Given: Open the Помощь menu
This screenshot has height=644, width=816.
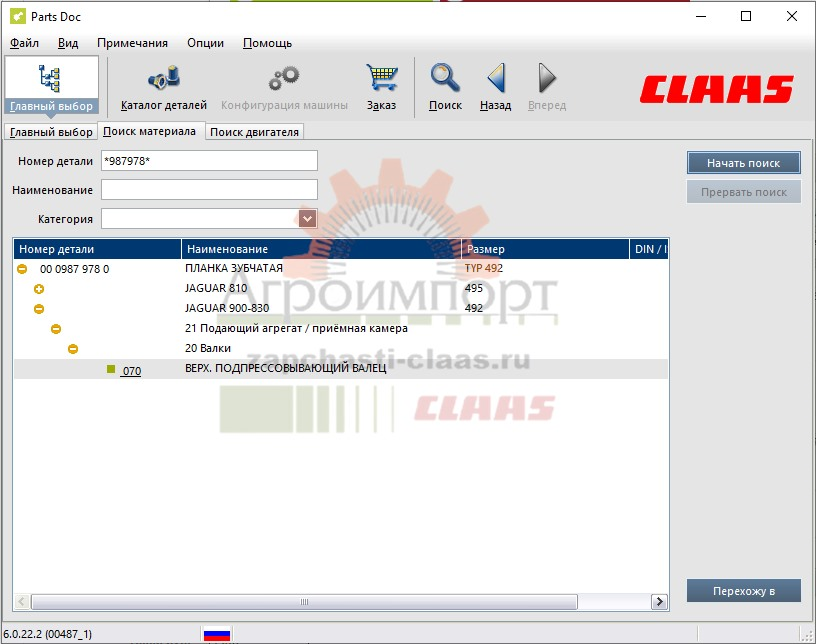Looking at the screenshot, I should click(267, 43).
